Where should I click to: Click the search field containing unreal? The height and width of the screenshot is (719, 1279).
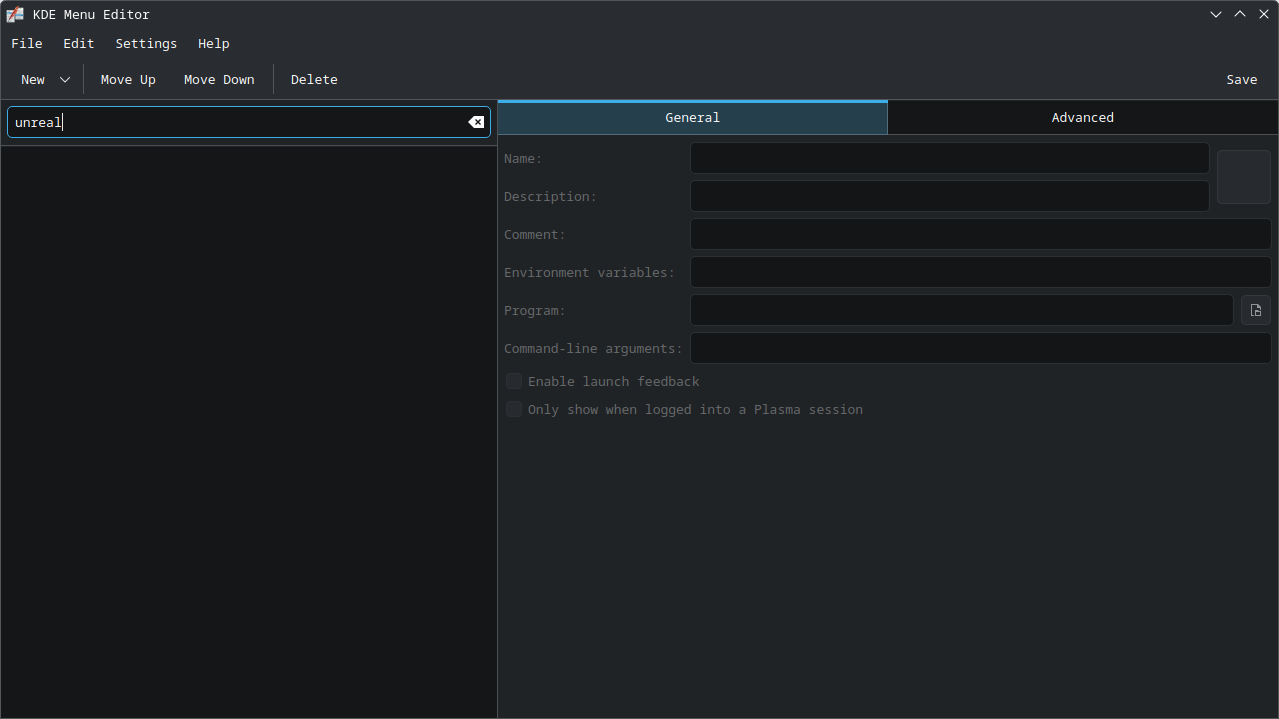[x=249, y=122]
